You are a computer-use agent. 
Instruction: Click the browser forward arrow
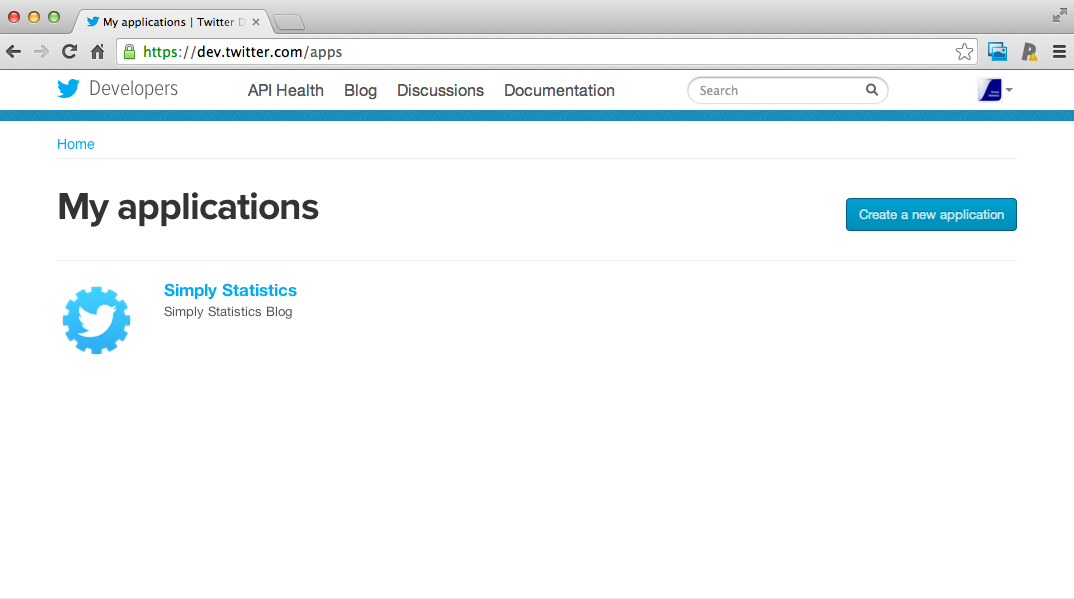(41, 51)
